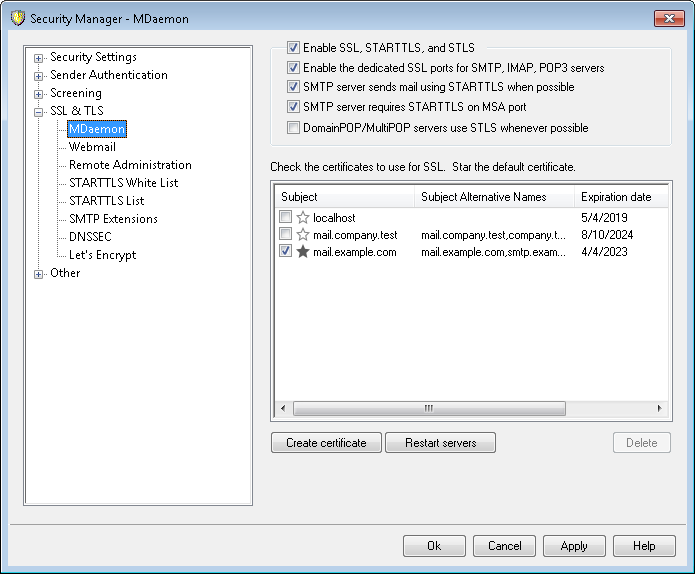Check the localhost certificate checkbox
Image resolution: width=695 pixels, height=574 pixels.
(x=285, y=217)
